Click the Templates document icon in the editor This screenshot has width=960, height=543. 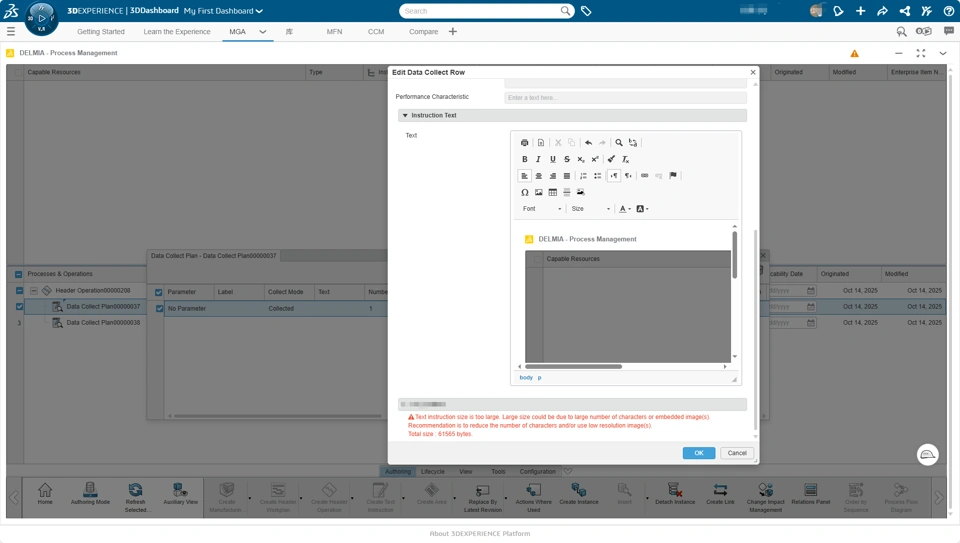point(541,143)
